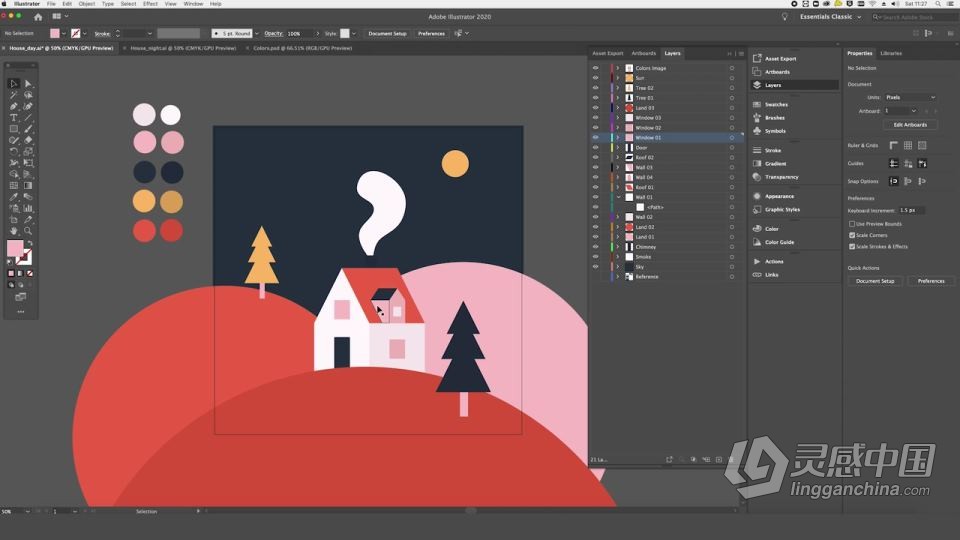Toggle visibility of Window 01 layer
Viewport: 960px width, 540px height.
pos(595,138)
